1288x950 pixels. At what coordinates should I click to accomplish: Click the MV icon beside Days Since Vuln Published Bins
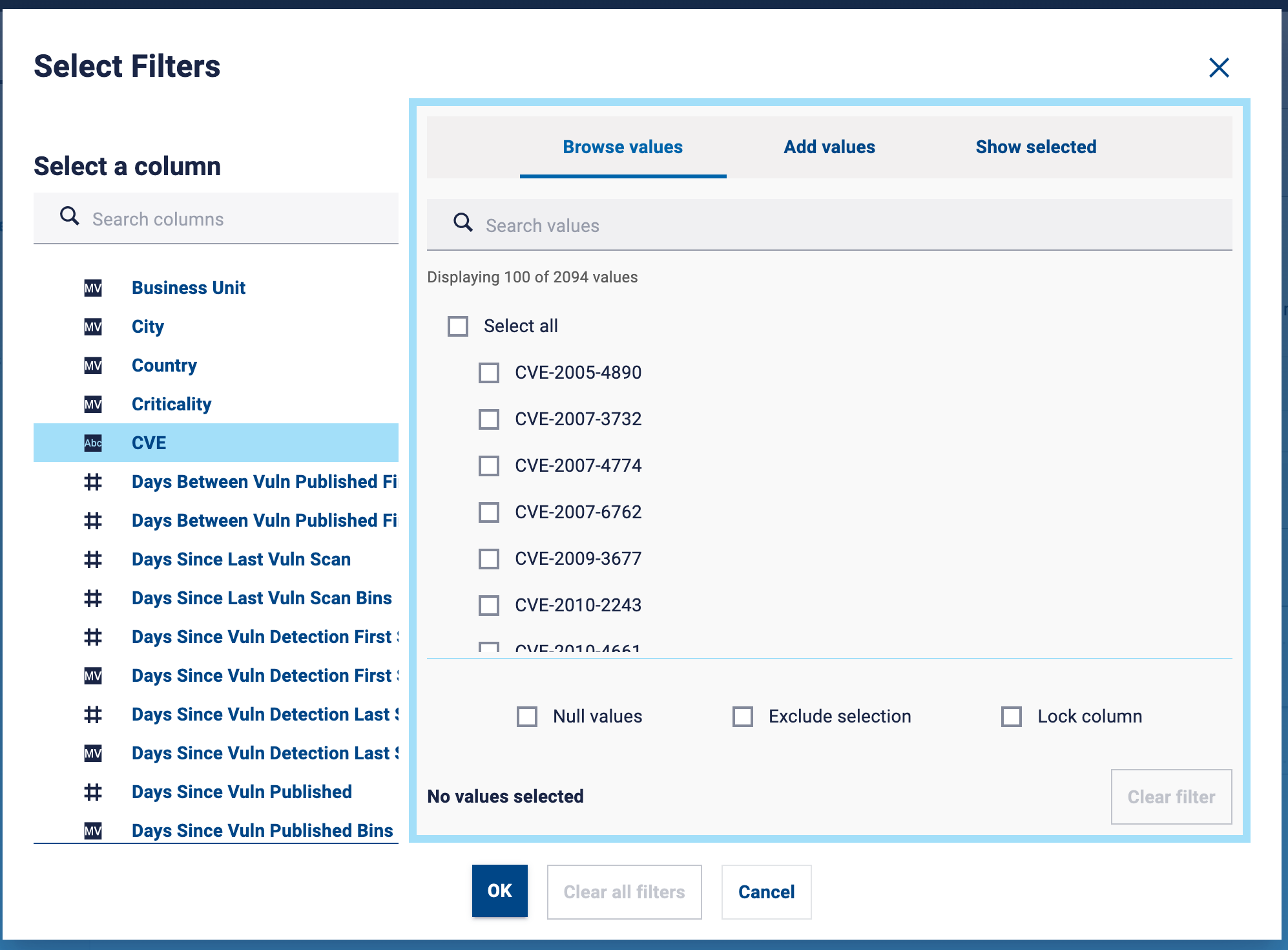coord(93,831)
